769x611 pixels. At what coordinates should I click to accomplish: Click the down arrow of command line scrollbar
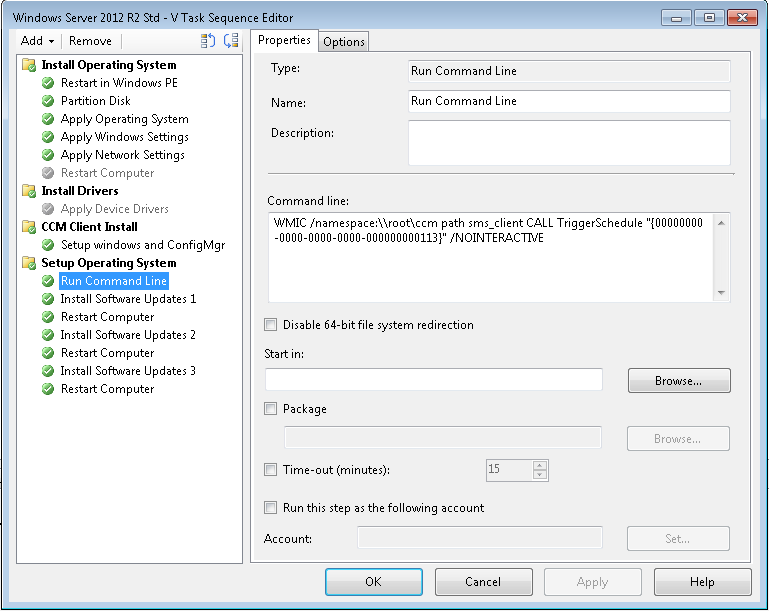tap(721, 293)
